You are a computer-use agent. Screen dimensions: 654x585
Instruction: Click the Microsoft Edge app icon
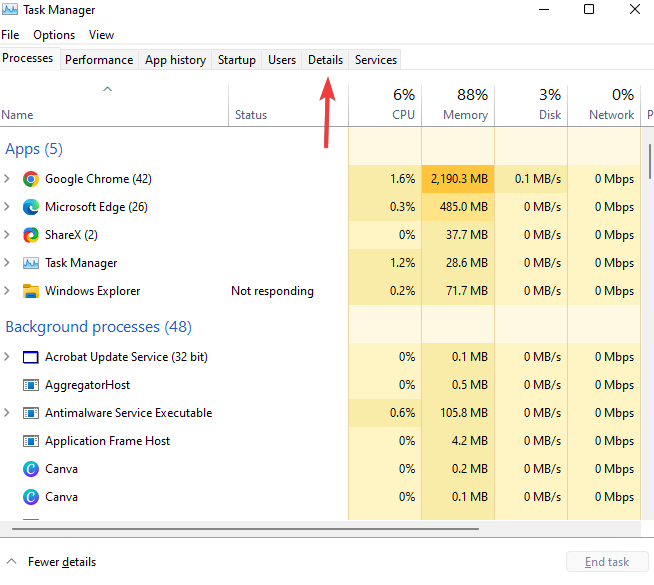click(30, 207)
